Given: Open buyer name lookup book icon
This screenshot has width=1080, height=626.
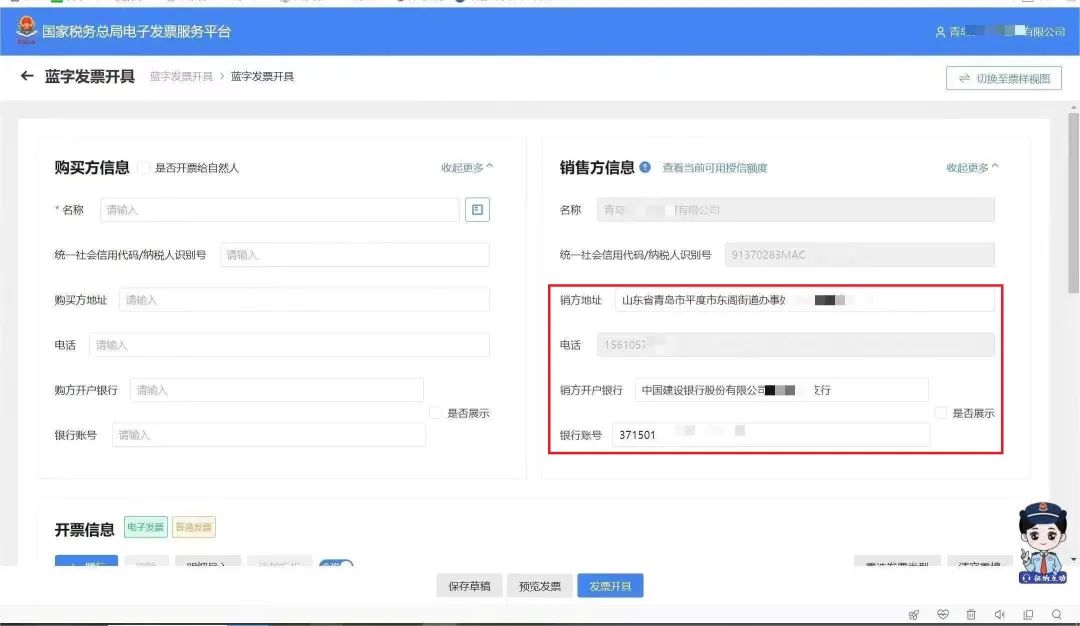Looking at the screenshot, I should [477, 209].
